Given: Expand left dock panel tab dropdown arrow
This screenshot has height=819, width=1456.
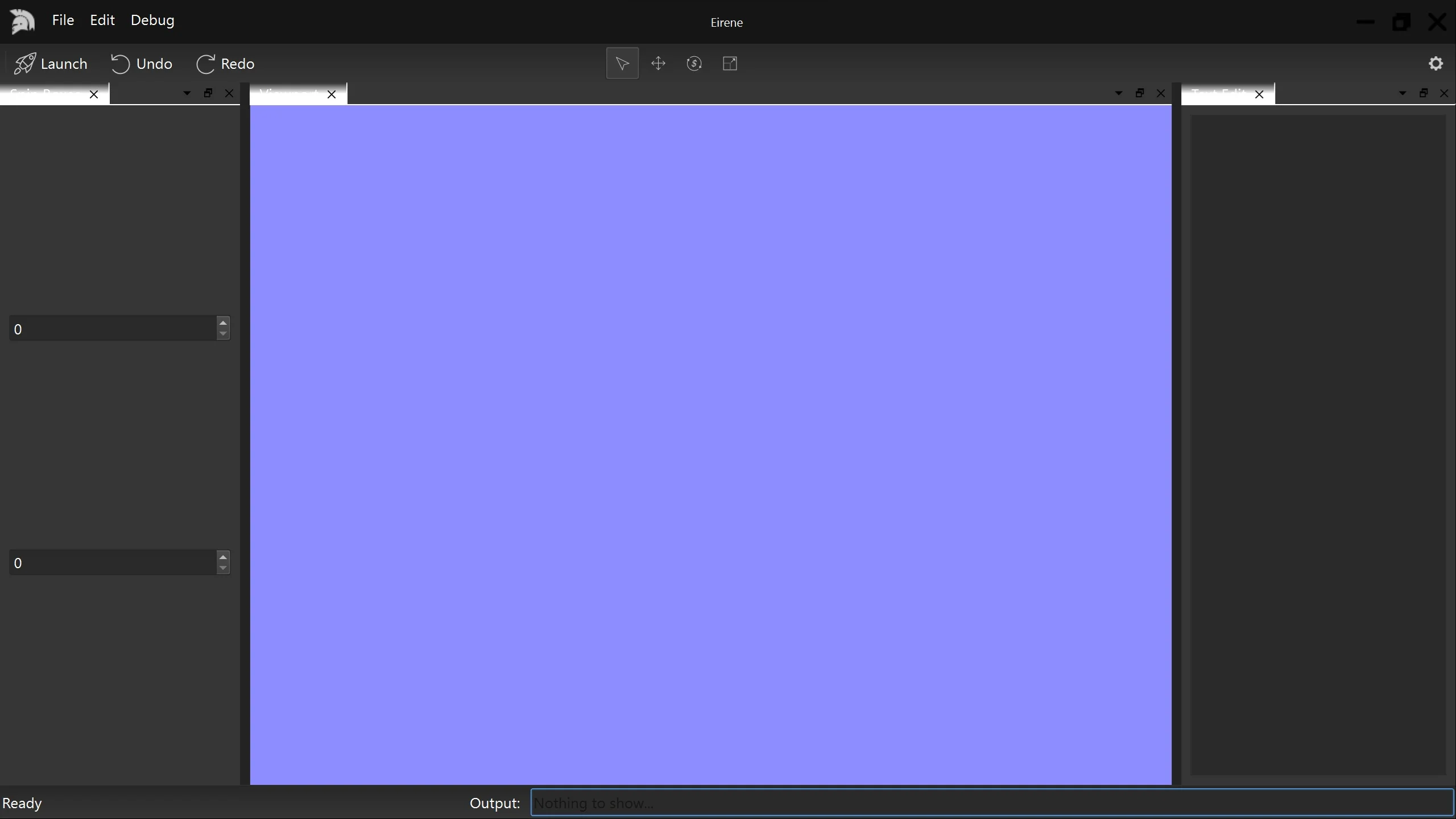Looking at the screenshot, I should pos(187,93).
